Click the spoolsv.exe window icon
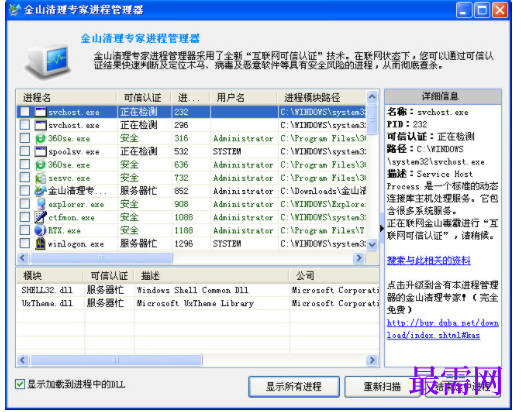 tap(40, 151)
